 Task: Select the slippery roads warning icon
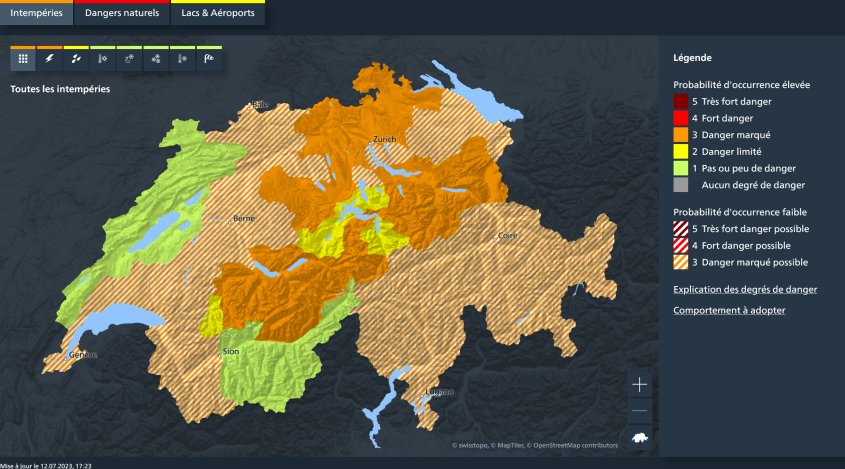coord(129,59)
